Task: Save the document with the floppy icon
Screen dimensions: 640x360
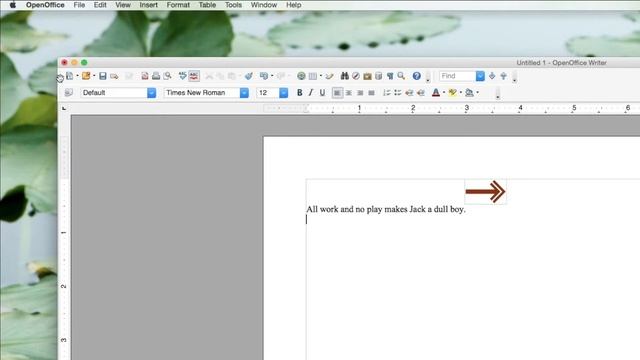Action: 103,76
